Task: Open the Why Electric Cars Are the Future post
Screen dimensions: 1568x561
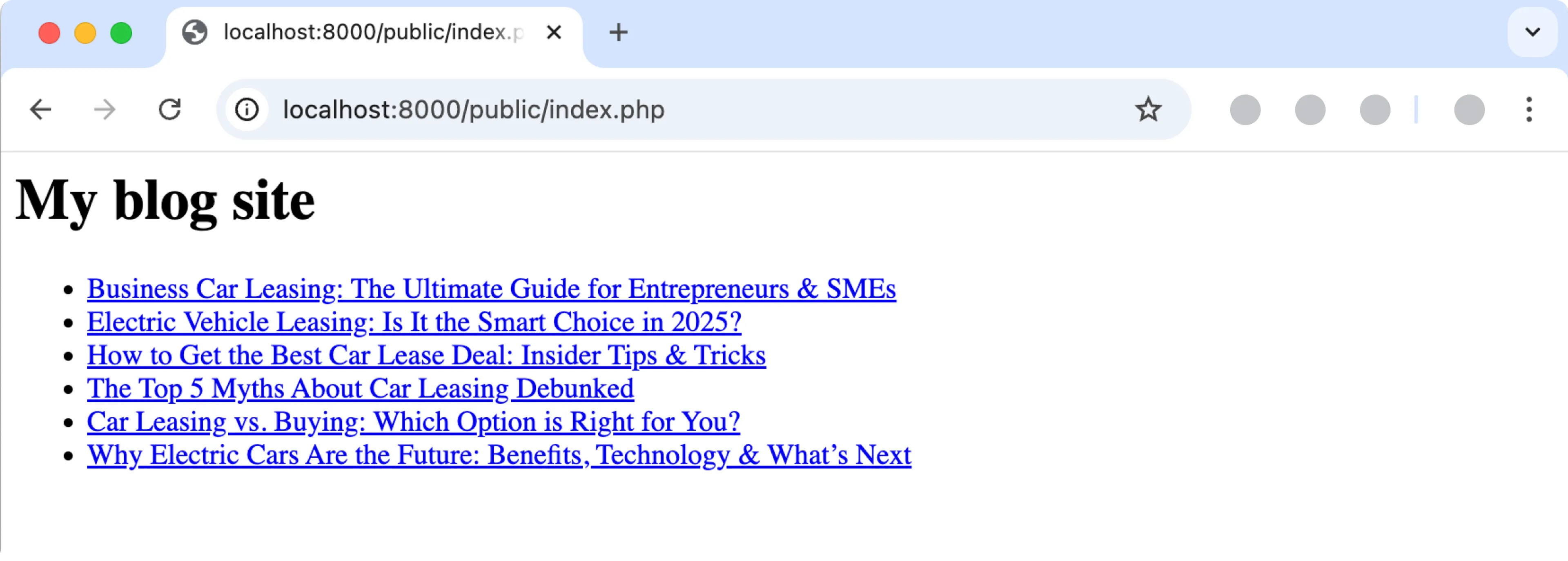Action: pos(499,454)
